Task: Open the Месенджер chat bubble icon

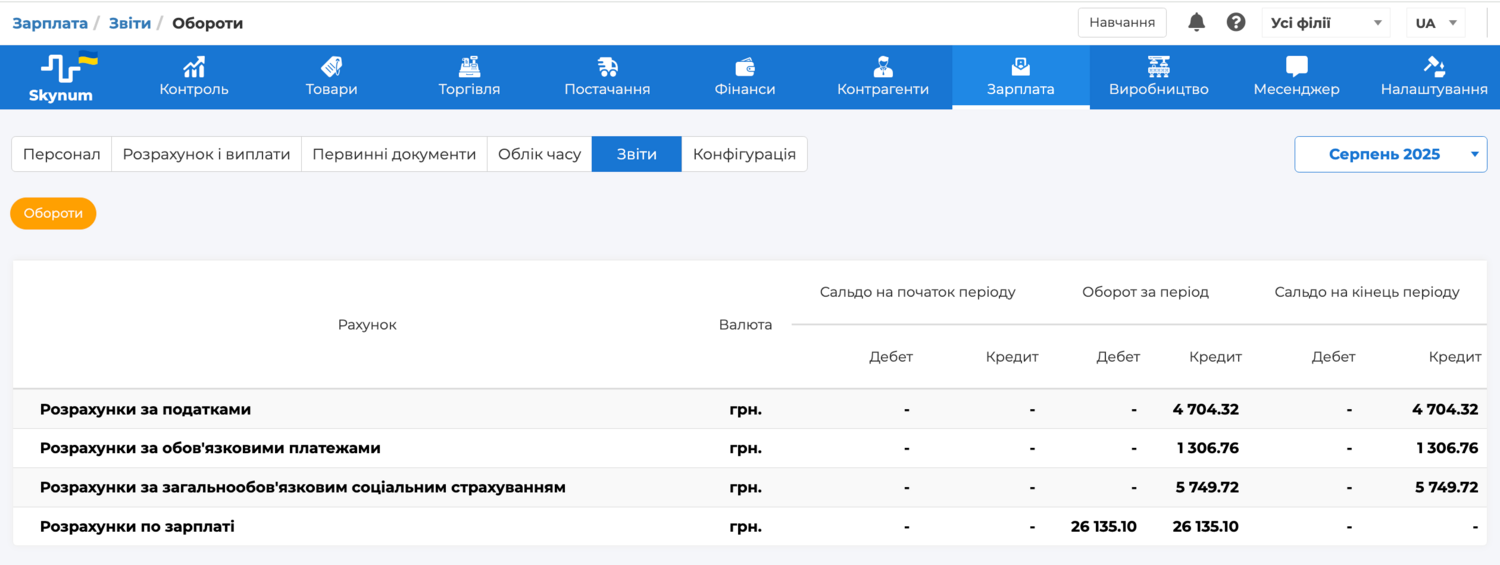Action: 1296,67
